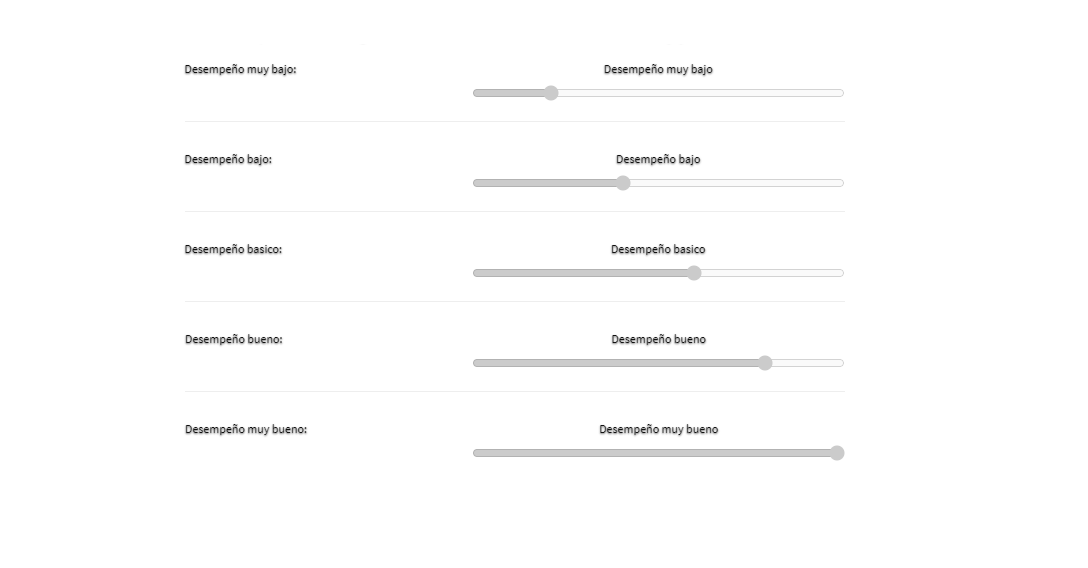
Task: Click filled track of Desempeño muy bueno slider
Action: (651, 453)
